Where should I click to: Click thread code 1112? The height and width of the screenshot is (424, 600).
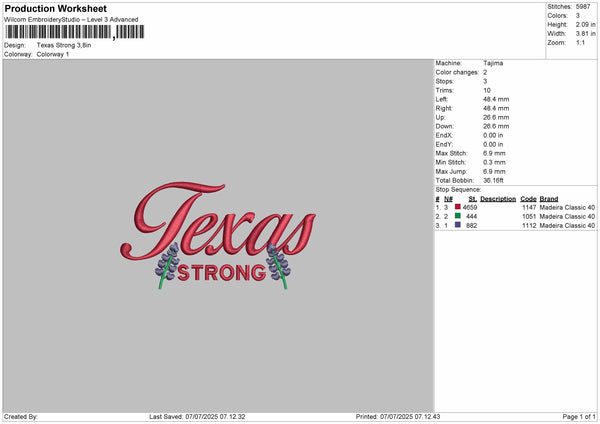(529, 226)
